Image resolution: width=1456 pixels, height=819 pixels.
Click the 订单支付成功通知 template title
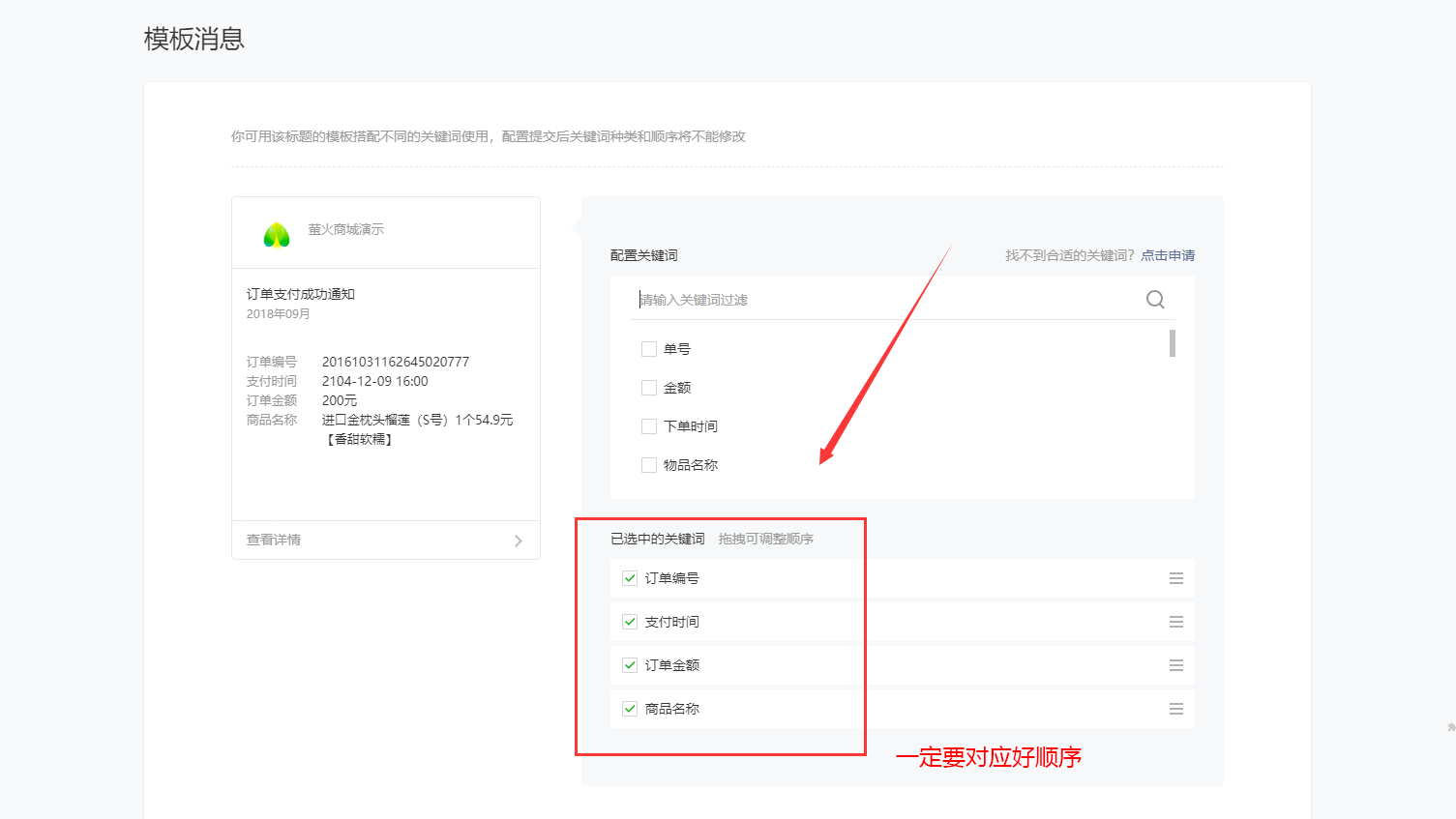(x=301, y=294)
